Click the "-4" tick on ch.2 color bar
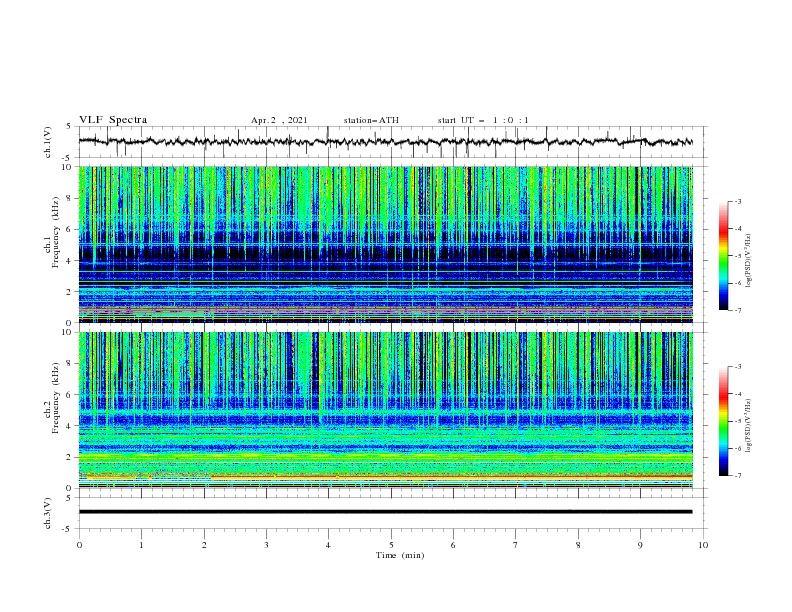The width and height of the screenshot is (792, 612). pyautogui.click(x=737, y=394)
